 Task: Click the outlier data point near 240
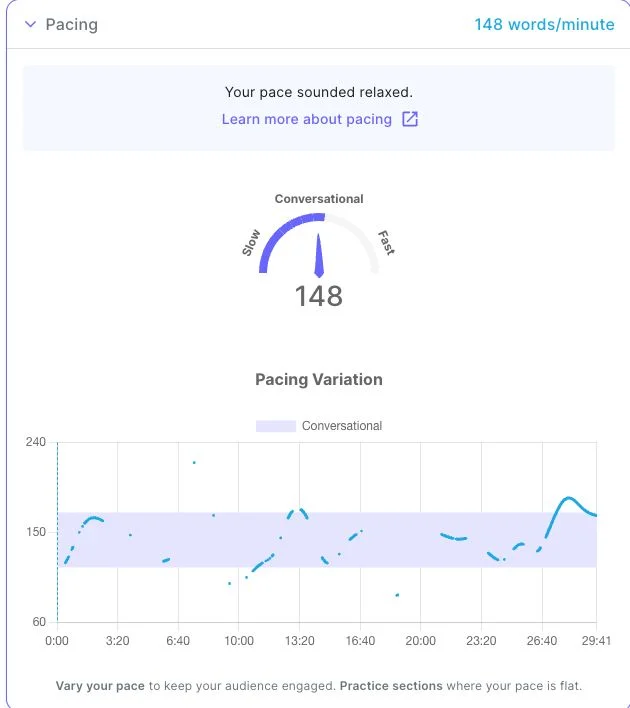[x=194, y=462]
